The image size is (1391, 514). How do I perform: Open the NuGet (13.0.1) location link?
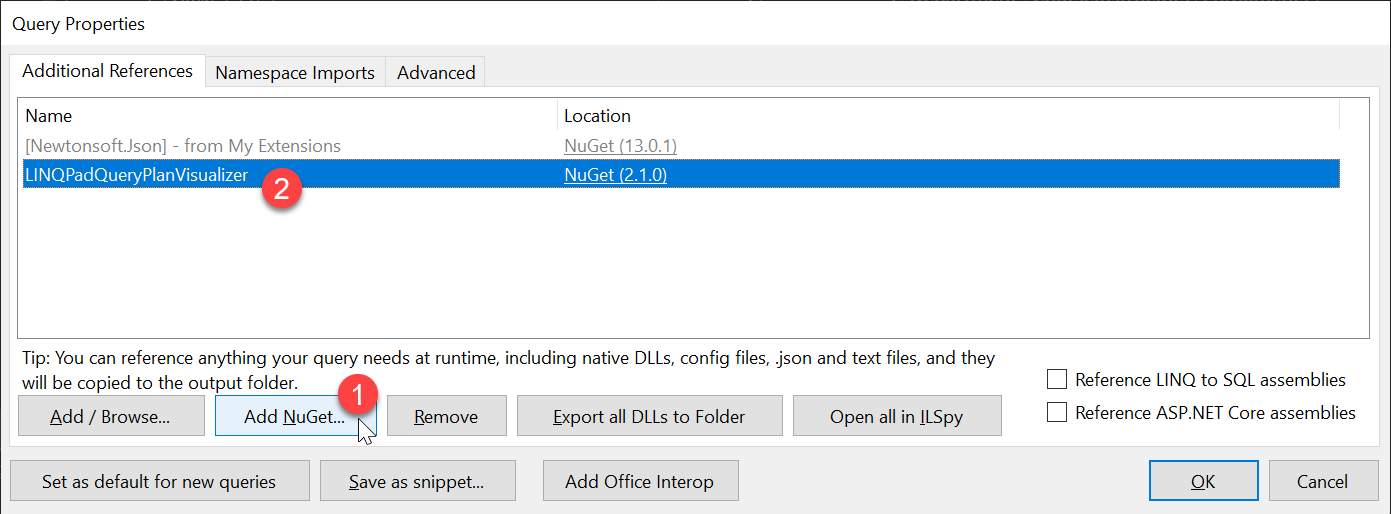click(x=620, y=146)
